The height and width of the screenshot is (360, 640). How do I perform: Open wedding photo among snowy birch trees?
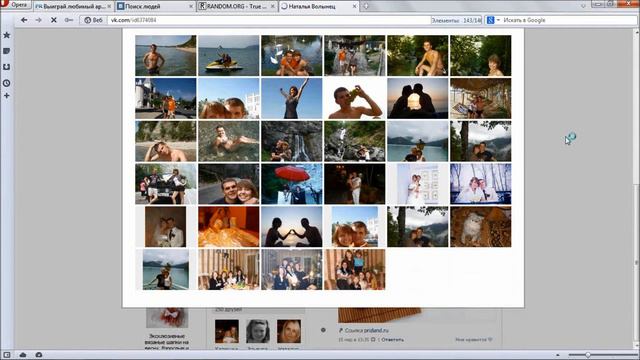click(x=480, y=184)
